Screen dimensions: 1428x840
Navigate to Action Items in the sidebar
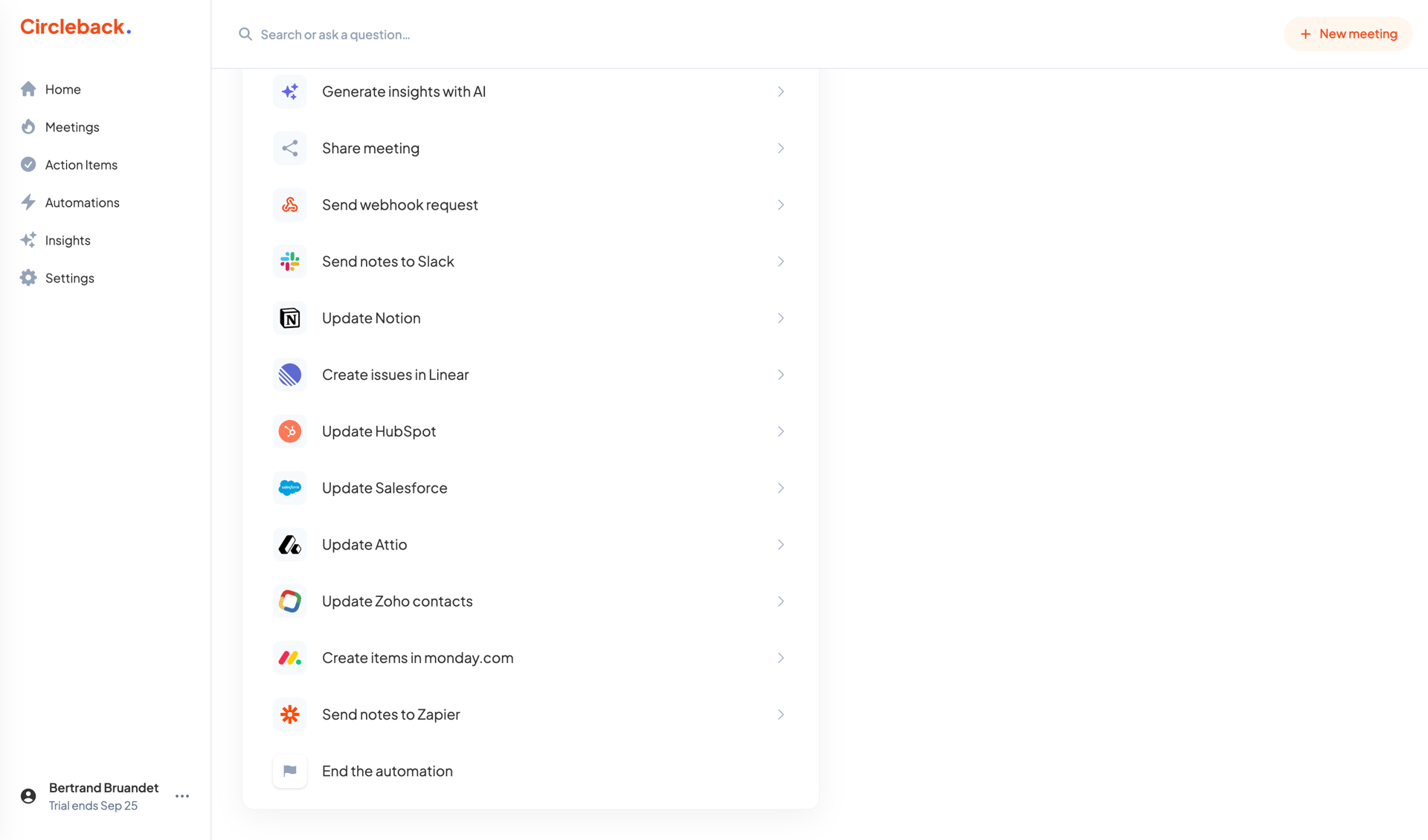tap(80, 164)
